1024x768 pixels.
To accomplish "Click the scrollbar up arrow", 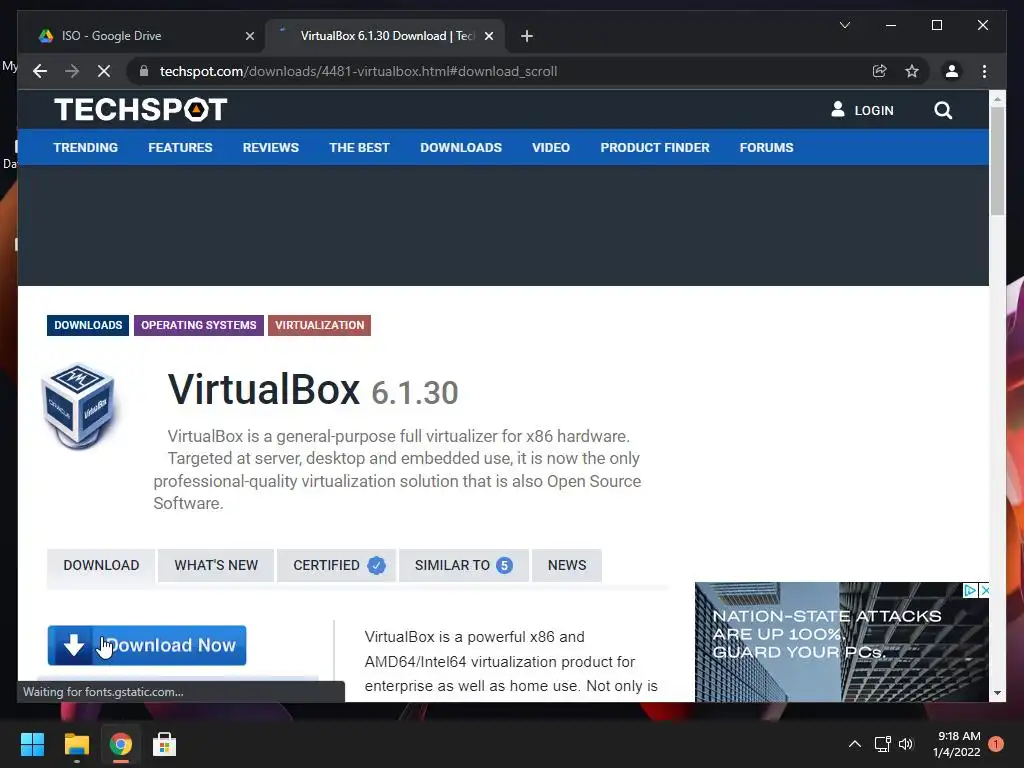I will pos(997,99).
